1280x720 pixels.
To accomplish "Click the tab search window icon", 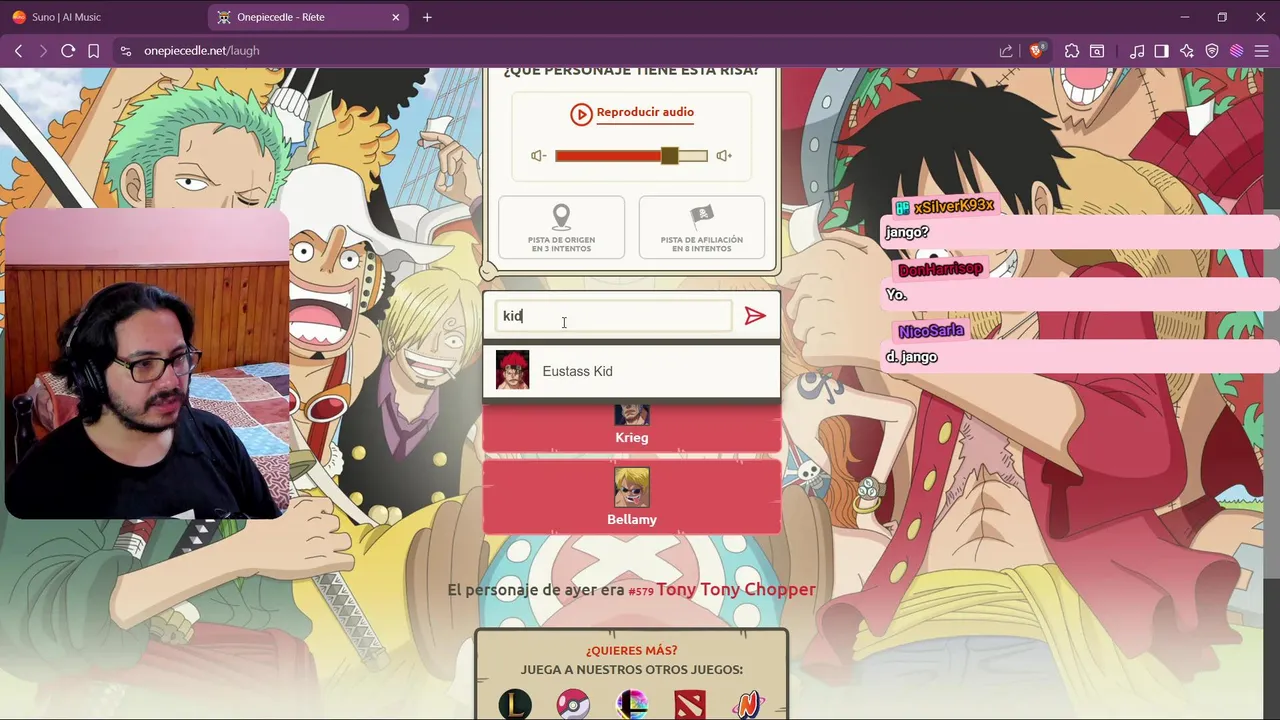I will point(1097,51).
